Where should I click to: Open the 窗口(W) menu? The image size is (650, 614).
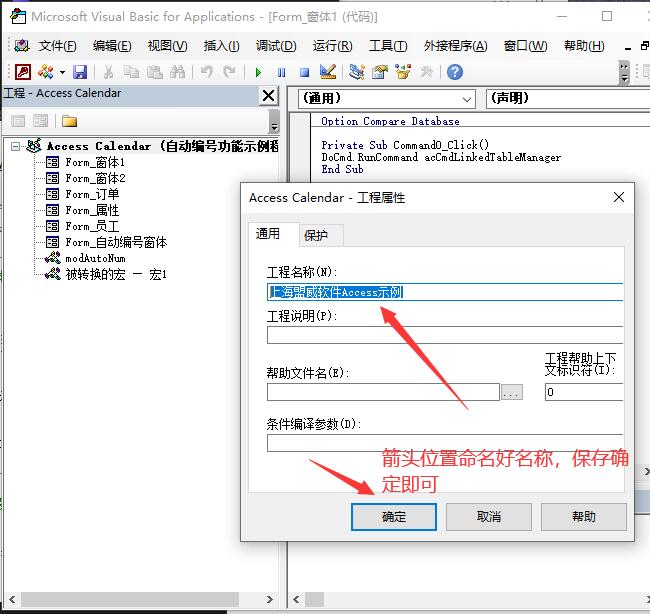(525, 46)
